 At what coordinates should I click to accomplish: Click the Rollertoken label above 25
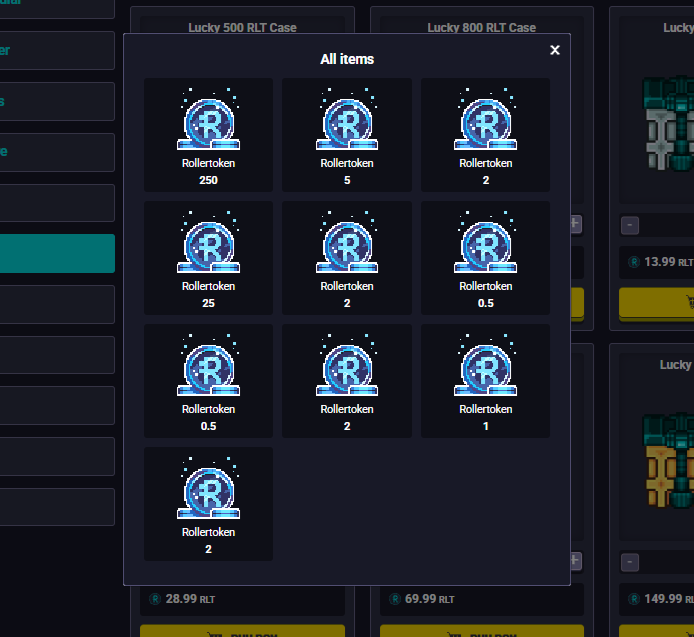(x=208, y=286)
